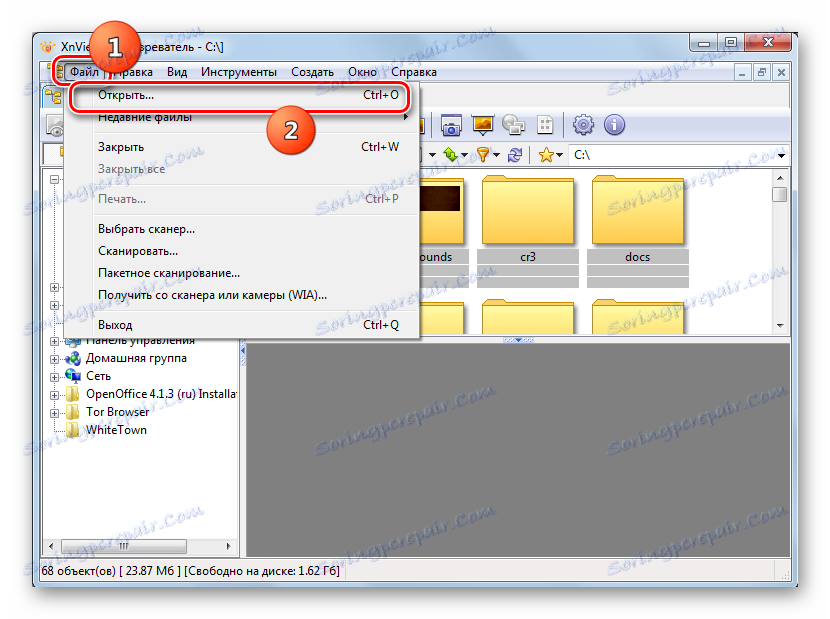830x619 pixels.
Task: Click the tree horizontal scrollbar left arrow
Action: click(x=51, y=546)
